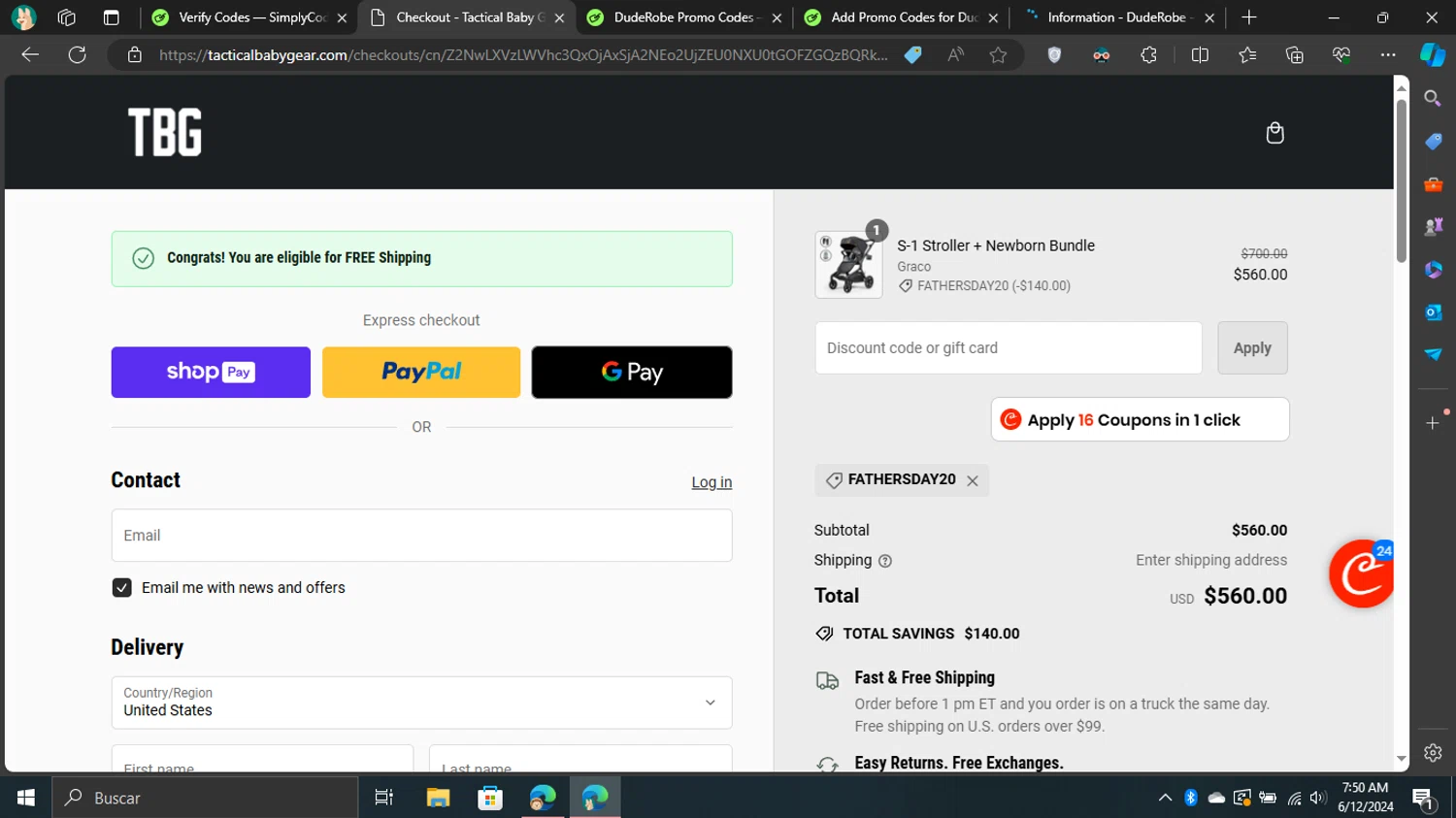The width and height of the screenshot is (1456, 818).
Task: Open browser essentials heart icon
Action: [x=1341, y=55]
